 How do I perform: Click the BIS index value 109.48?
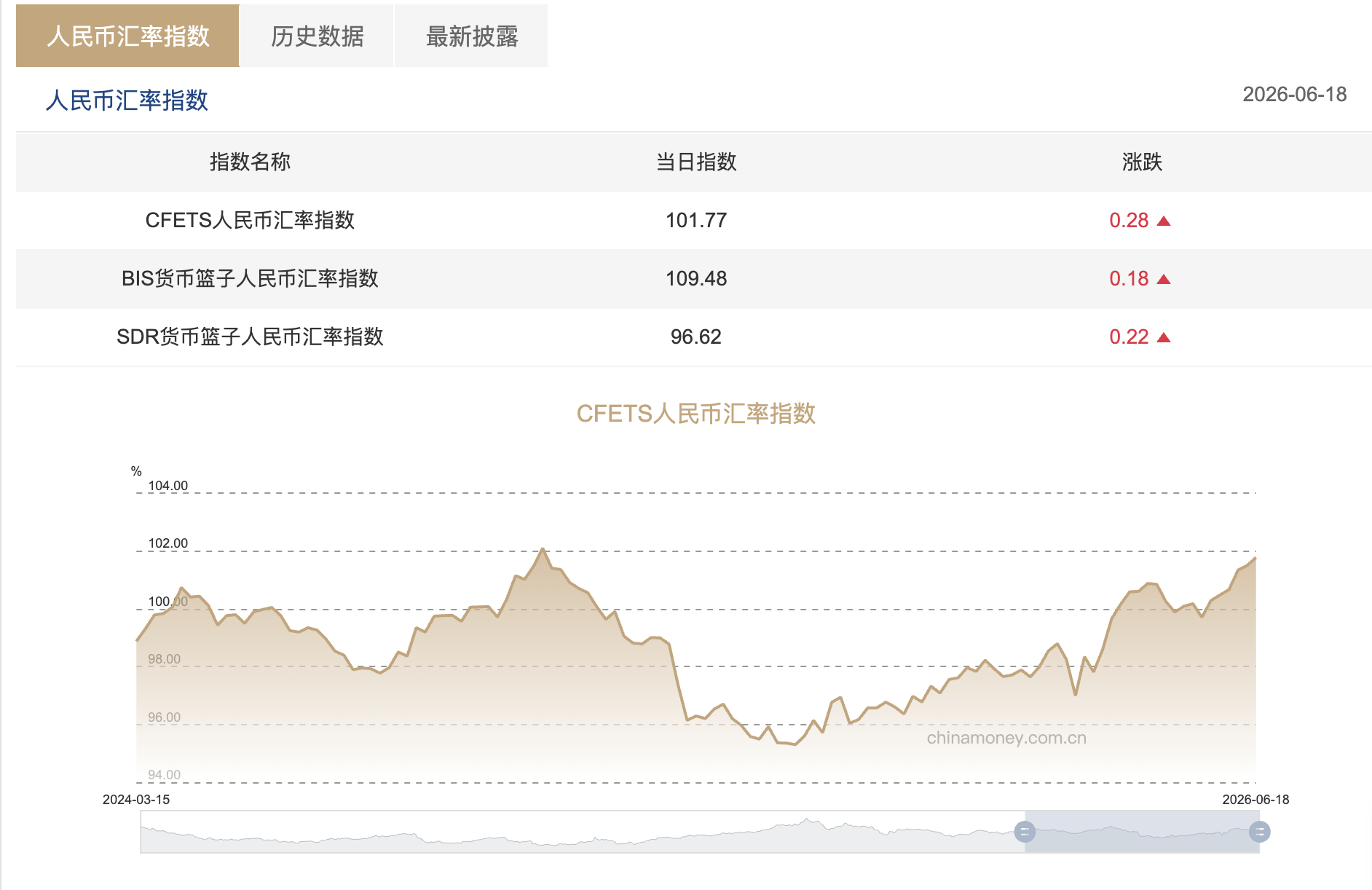696,278
